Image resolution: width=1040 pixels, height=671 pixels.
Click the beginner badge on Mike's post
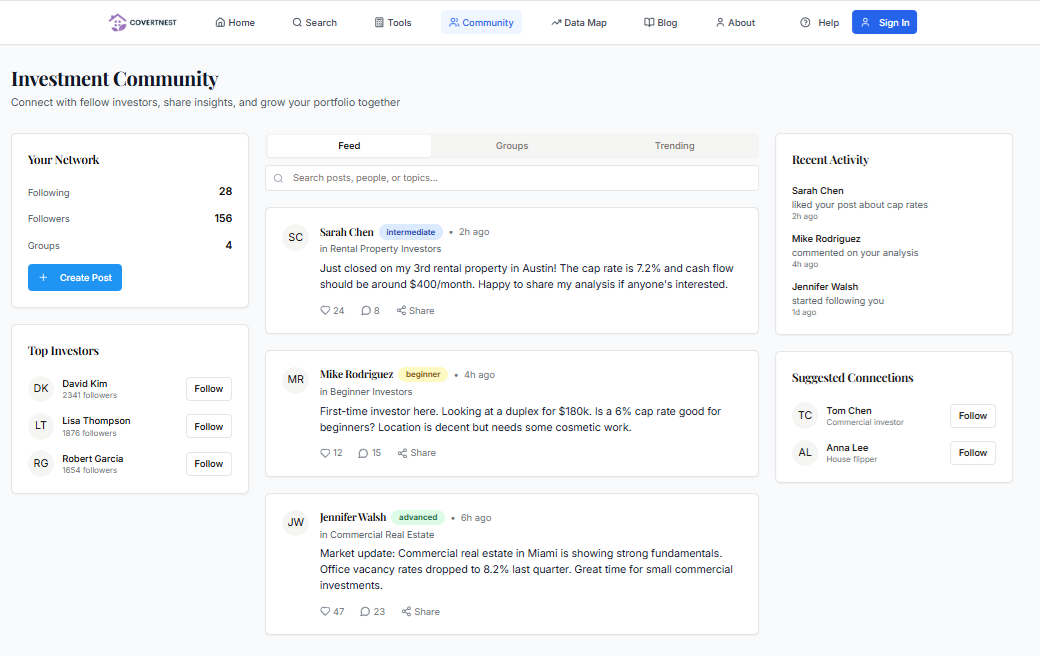pyautogui.click(x=423, y=375)
